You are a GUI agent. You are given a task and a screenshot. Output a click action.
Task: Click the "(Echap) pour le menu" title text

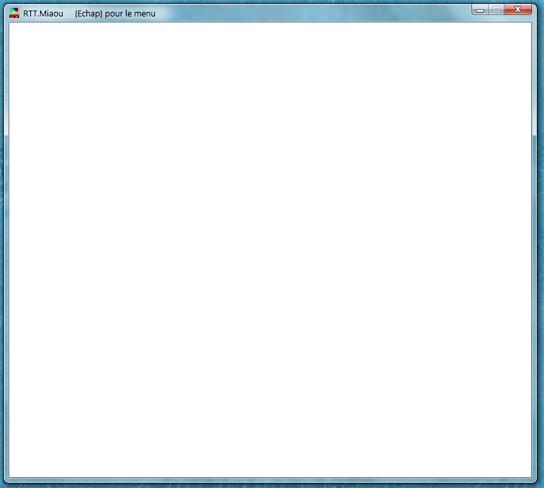115,14
